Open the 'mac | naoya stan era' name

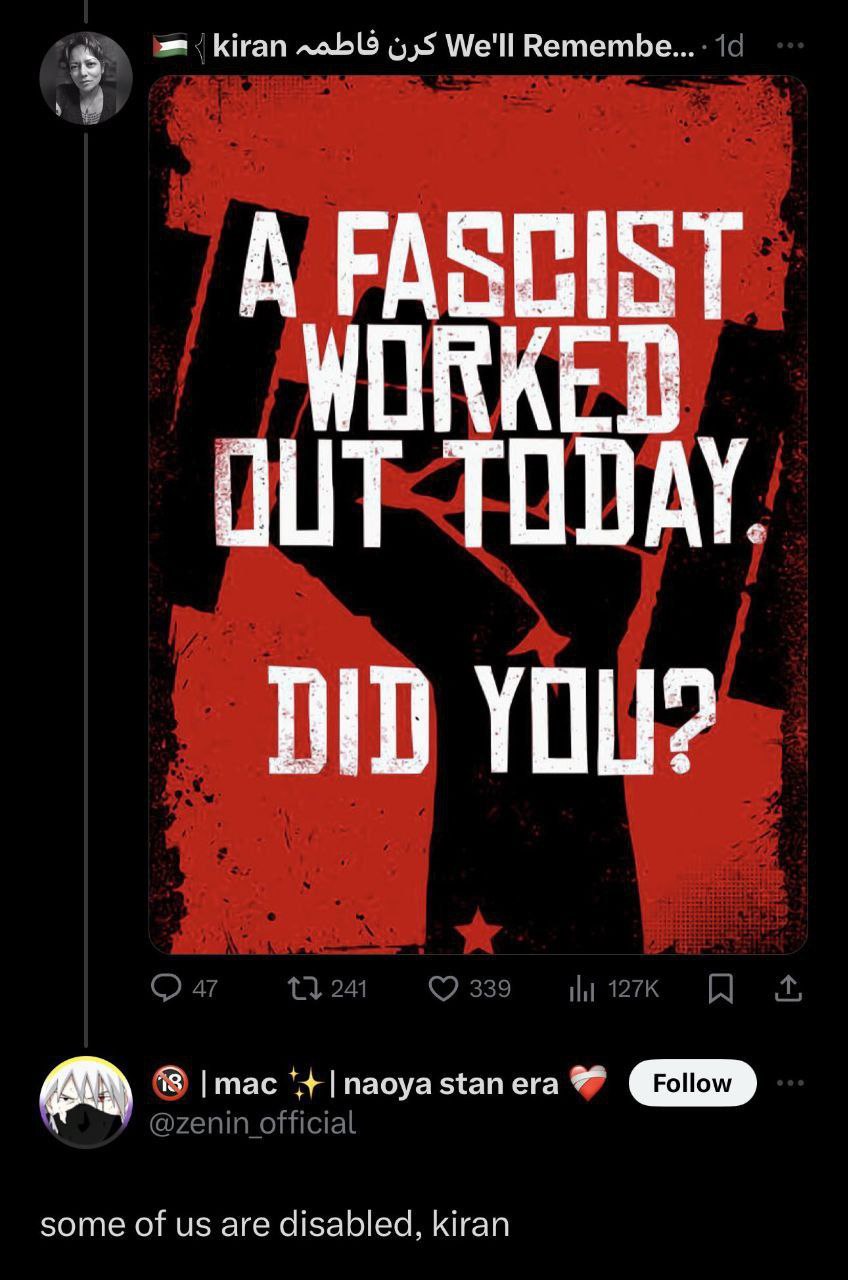tap(380, 1083)
